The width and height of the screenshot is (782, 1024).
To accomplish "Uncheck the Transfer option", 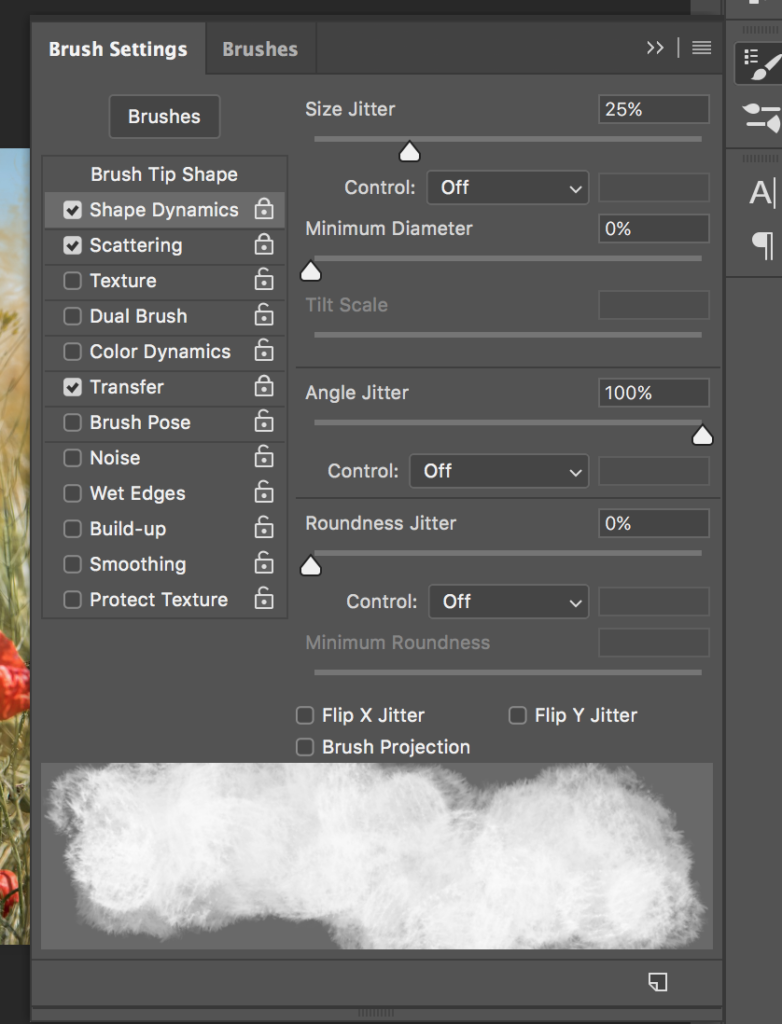I will 72,387.
